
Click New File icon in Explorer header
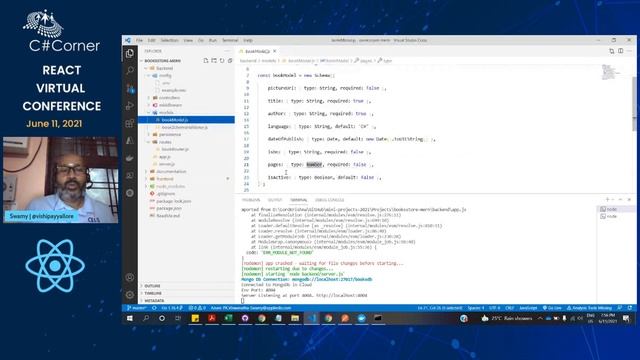[x=206, y=61]
